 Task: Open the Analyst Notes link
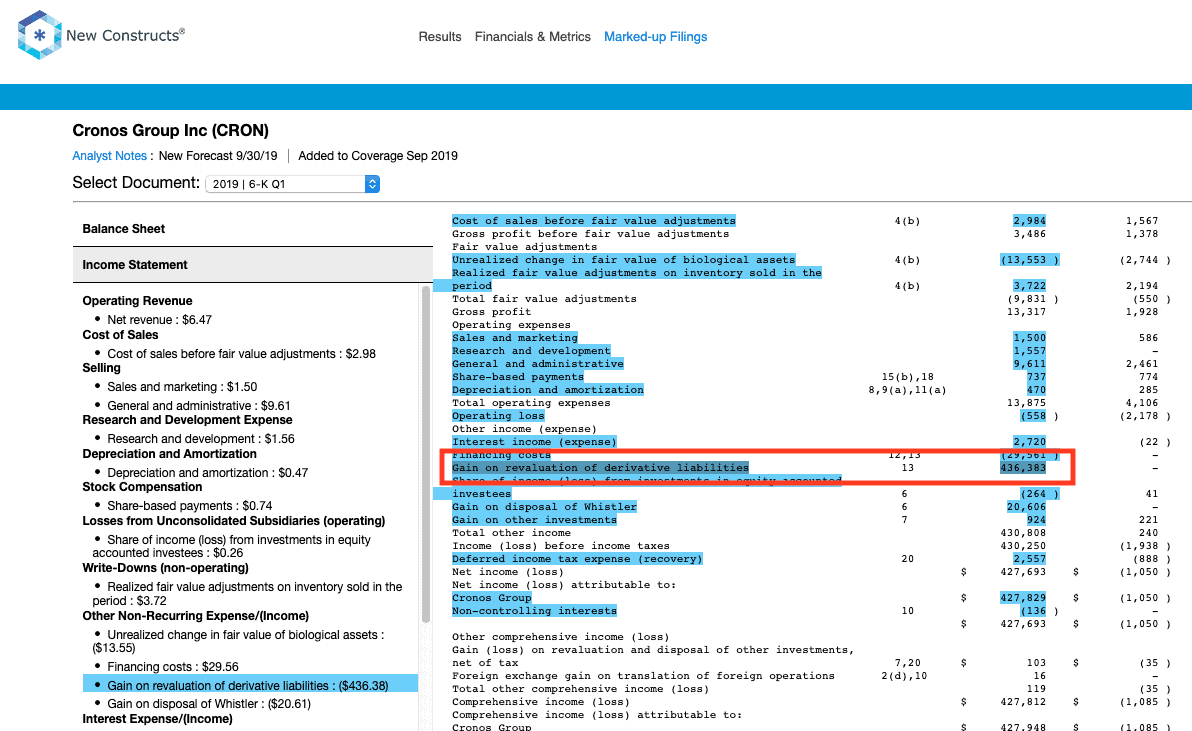point(109,156)
